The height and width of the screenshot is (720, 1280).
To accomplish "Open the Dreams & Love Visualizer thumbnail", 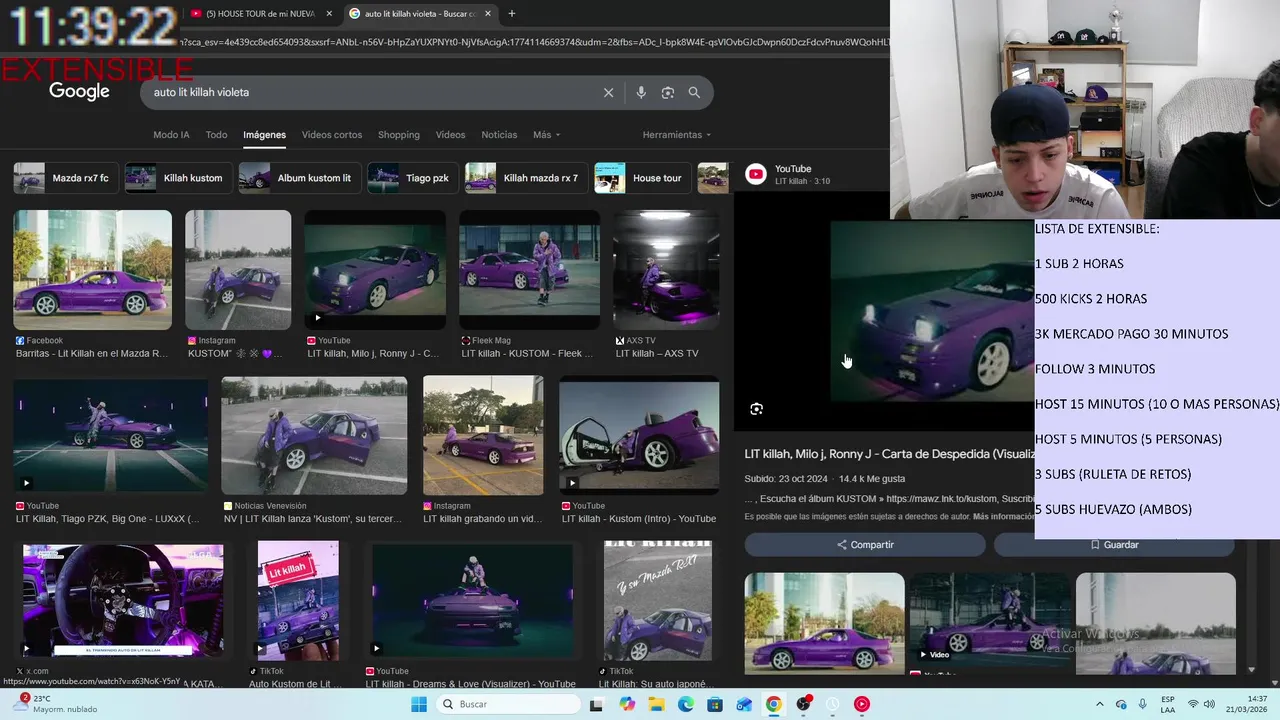I will [472, 599].
